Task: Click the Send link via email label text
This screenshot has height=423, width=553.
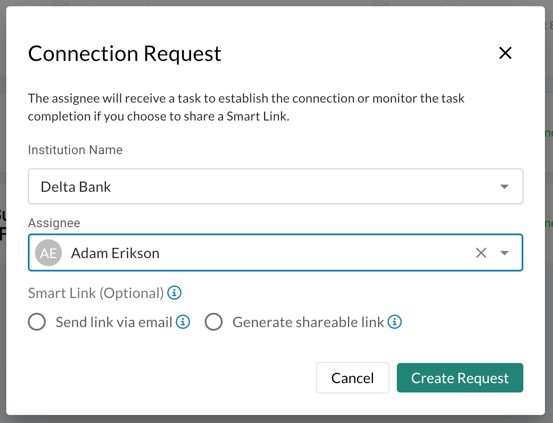Action: tap(114, 322)
